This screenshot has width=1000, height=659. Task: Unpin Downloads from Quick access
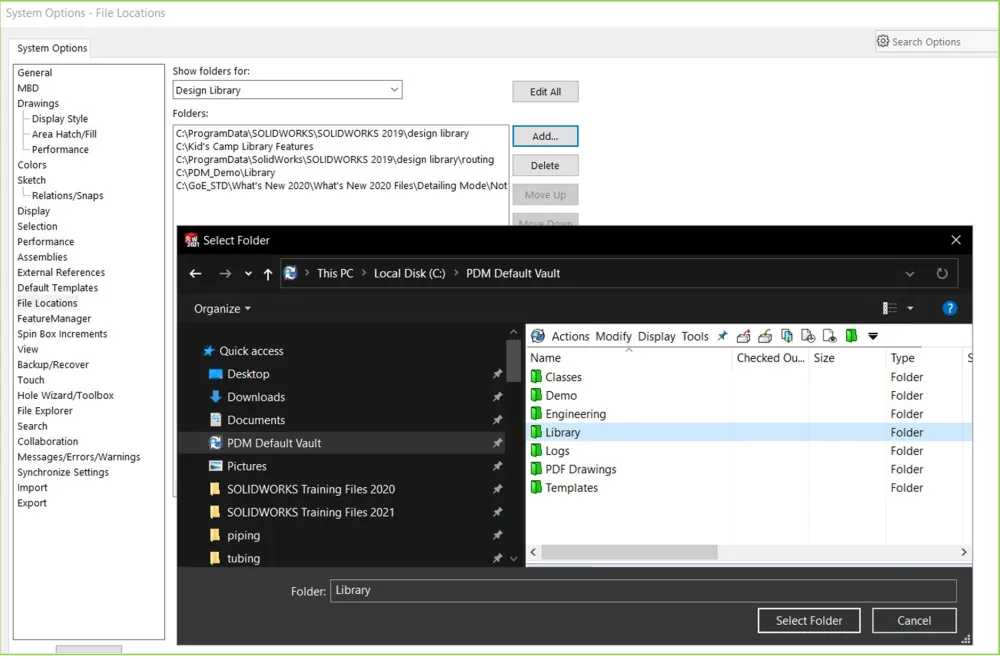click(x=497, y=397)
